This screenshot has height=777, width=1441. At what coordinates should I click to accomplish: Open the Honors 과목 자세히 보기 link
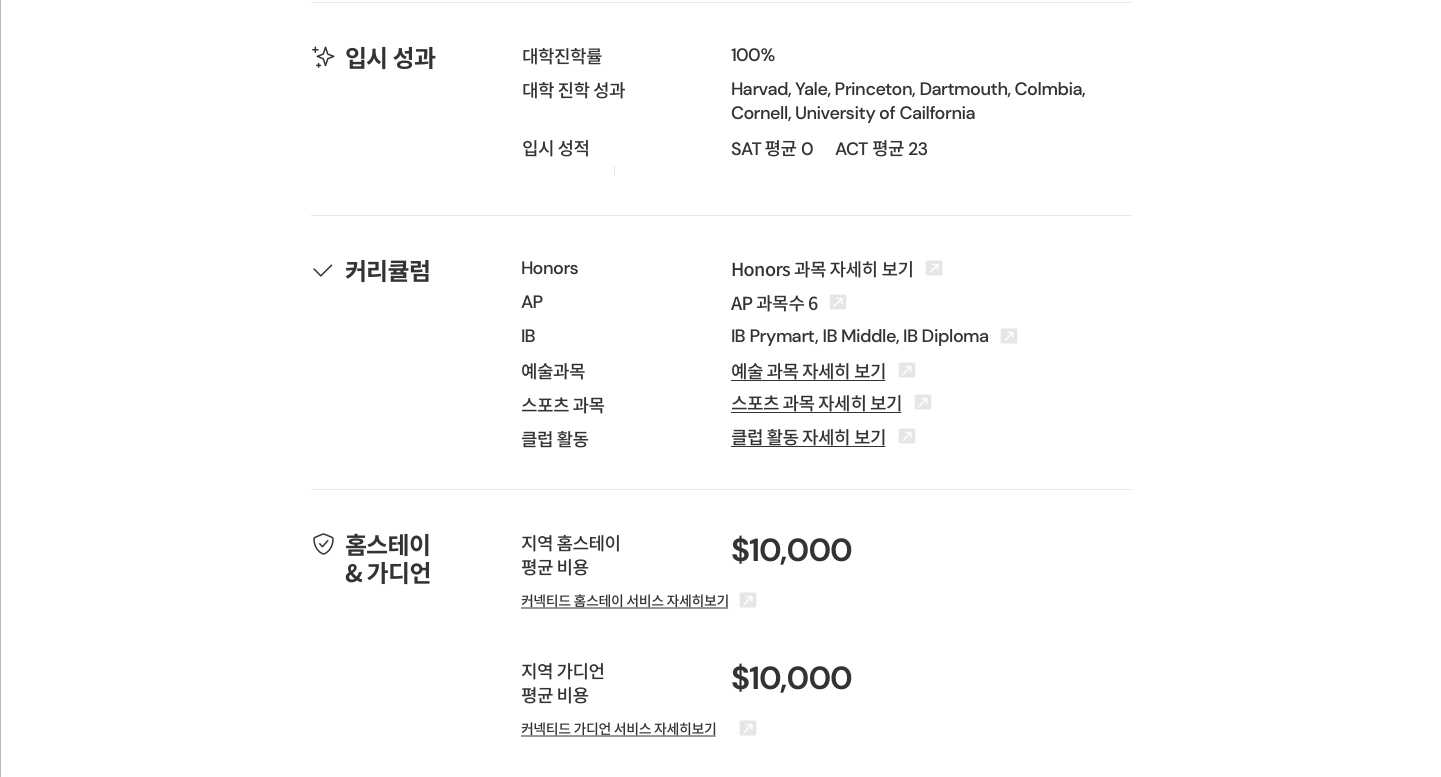pyautogui.click(x=822, y=270)
